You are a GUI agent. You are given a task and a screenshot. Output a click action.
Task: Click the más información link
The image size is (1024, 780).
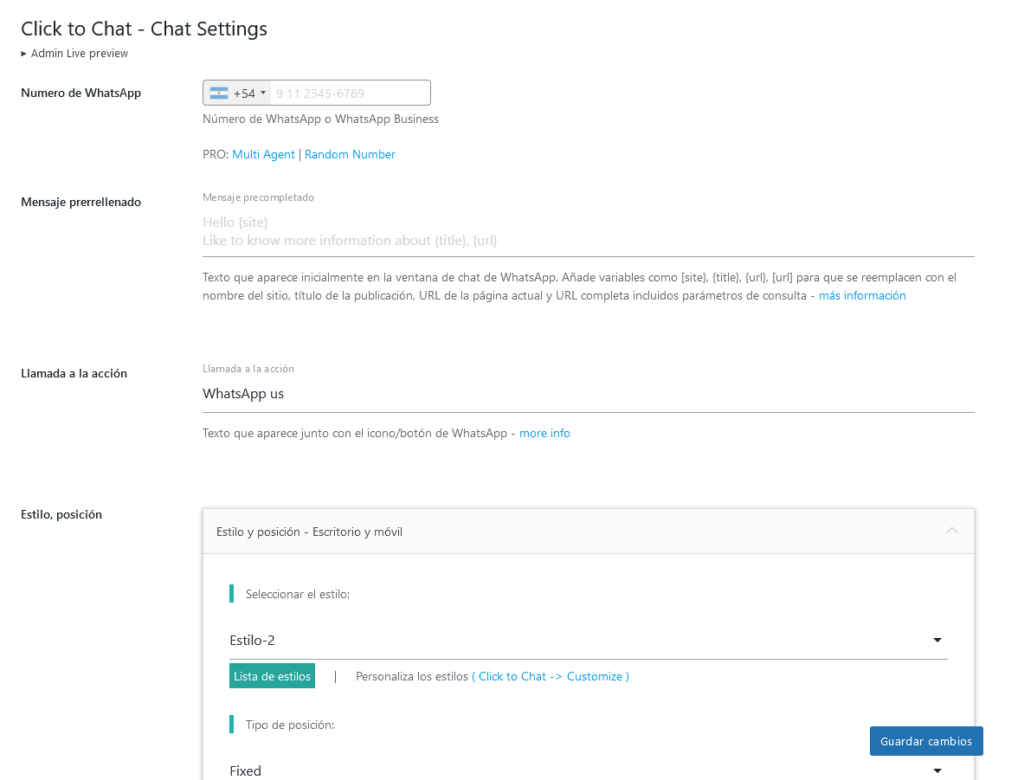click(862, 295)
